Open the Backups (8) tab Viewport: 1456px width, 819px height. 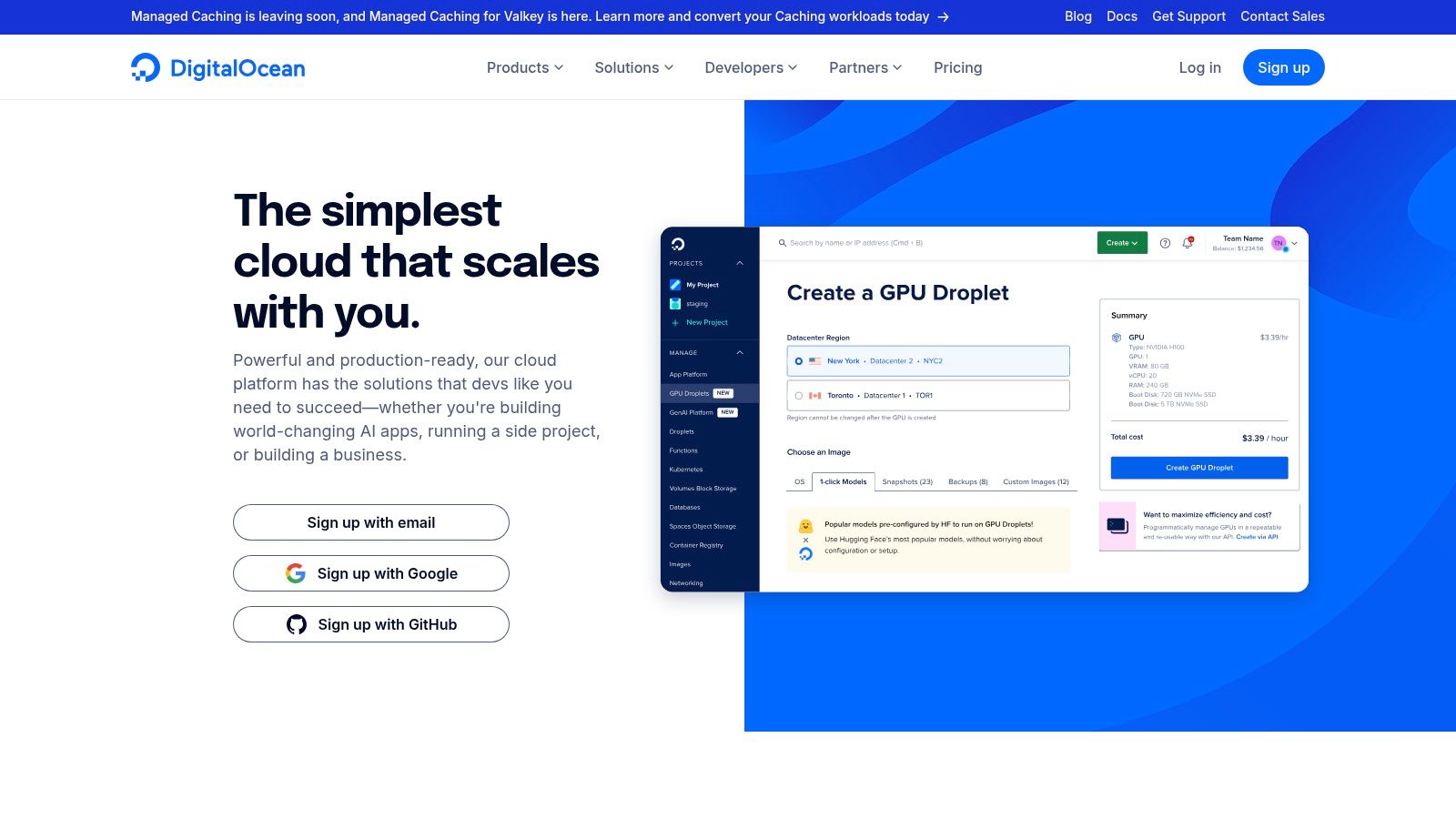tap(967, 481)
